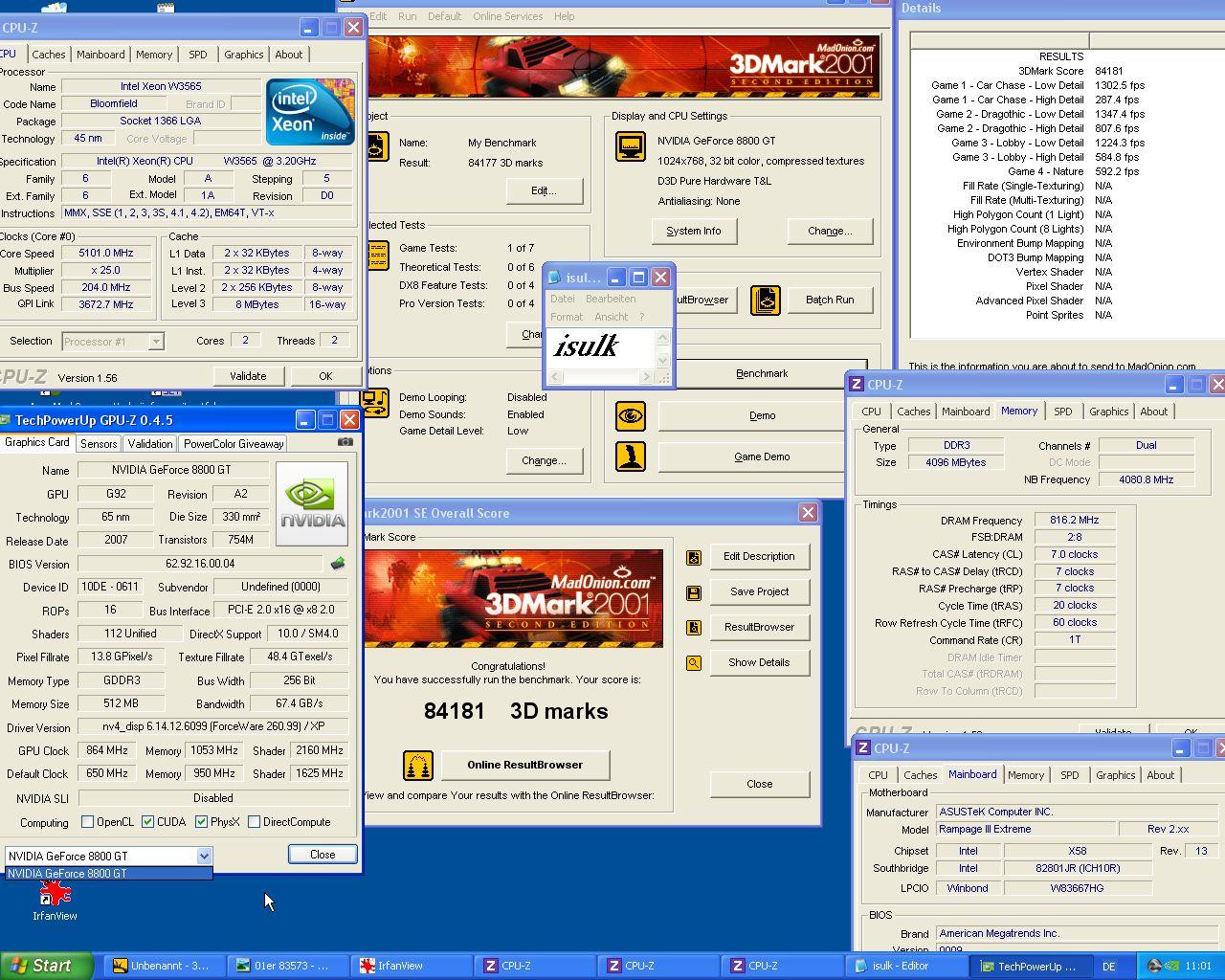This screenshot has height=980, width=1225.
Task: Click Save Project button in score dialog
Action: click(759, 591)
